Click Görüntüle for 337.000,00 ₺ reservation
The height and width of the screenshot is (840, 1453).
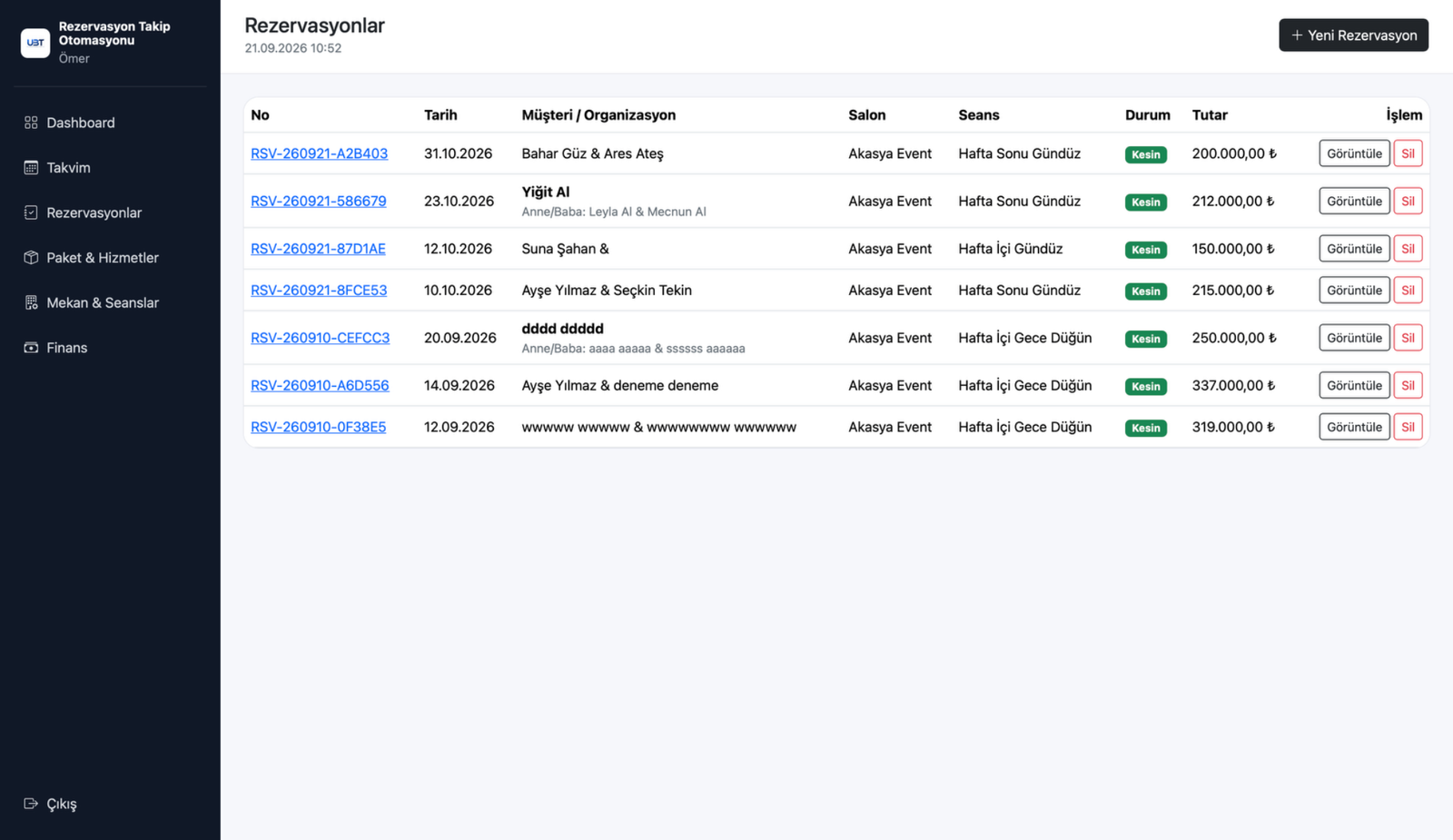pos(1354,385)
